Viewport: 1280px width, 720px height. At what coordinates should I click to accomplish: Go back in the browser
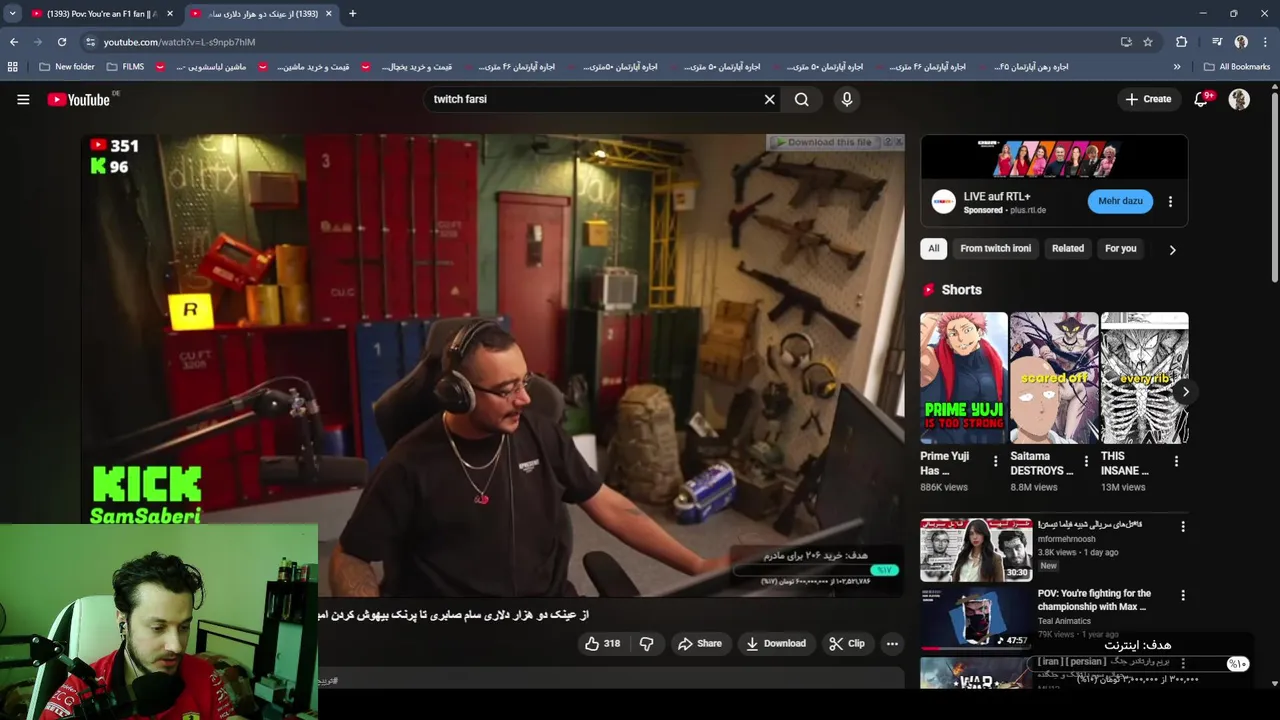14,42
